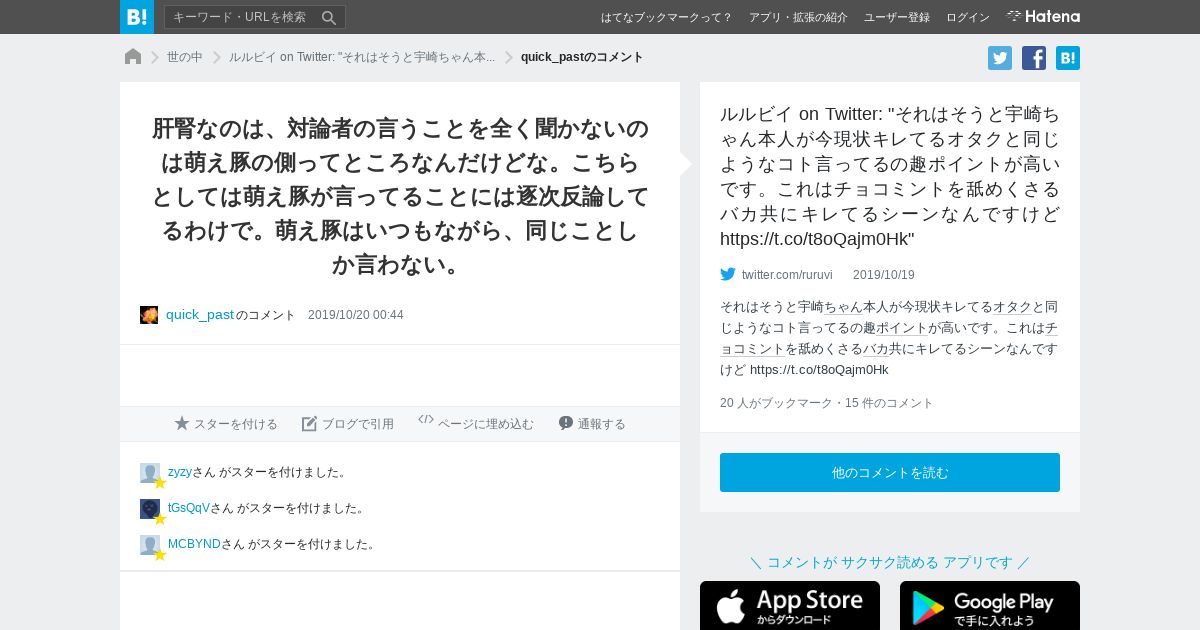The image size is (1200, 630).
Task: Click スターを付ける label text
Action: [x=236, y=424]
